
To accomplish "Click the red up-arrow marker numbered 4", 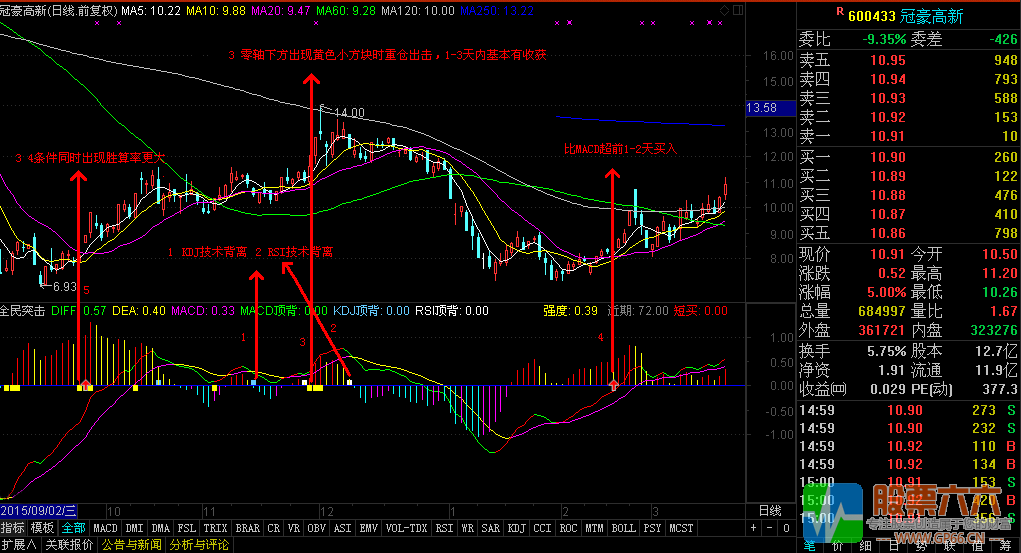I will (613, 384).
